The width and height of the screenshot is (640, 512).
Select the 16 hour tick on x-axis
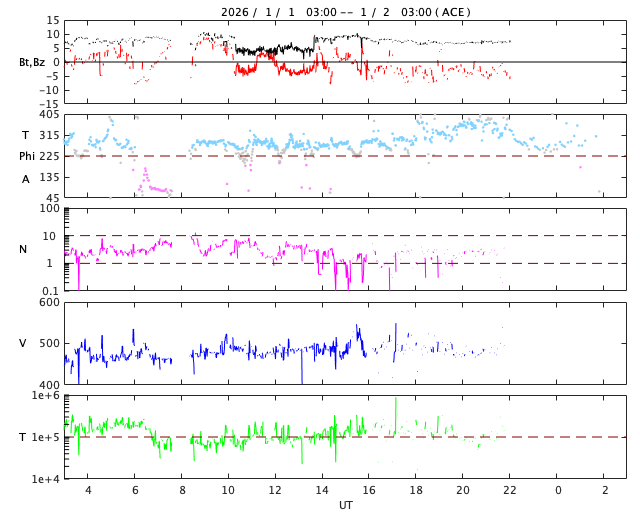(x=369, y=490)
